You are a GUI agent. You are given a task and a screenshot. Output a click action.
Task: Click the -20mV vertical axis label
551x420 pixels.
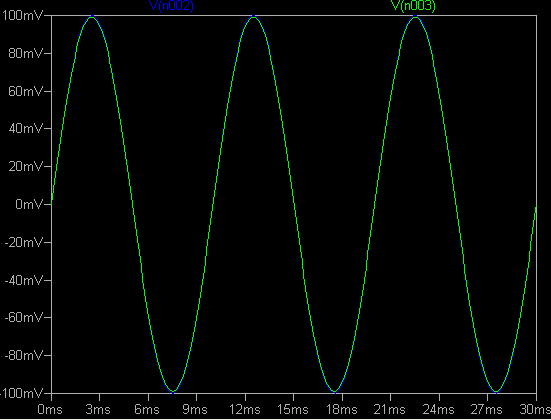point(24,242)
